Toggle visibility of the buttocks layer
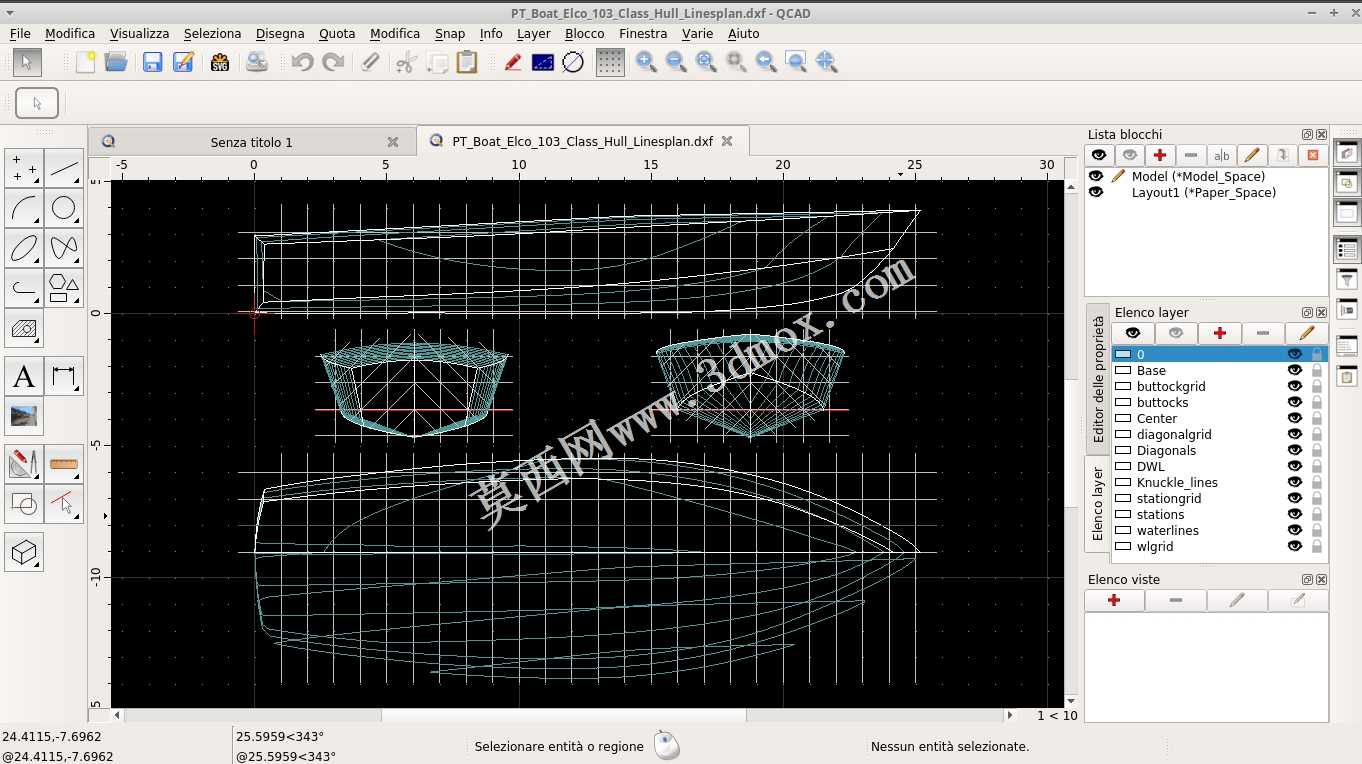Screen dimensions: 1362x764 tap(1295, 402)
